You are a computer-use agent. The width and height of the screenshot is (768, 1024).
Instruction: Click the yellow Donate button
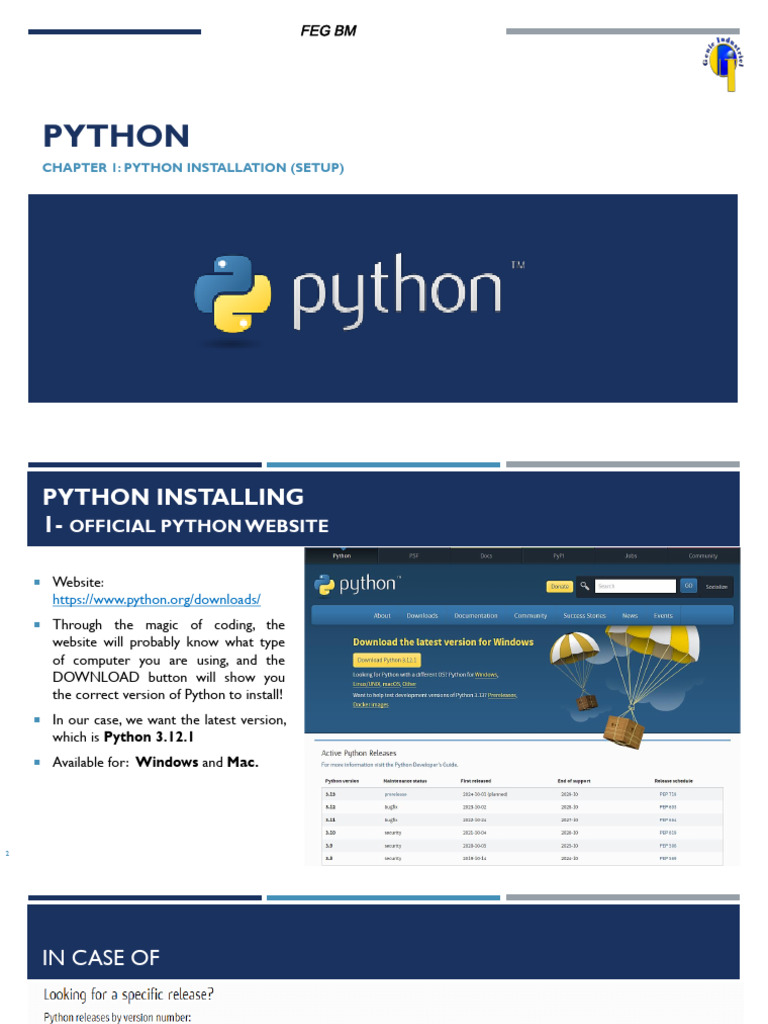pos(560,586)
